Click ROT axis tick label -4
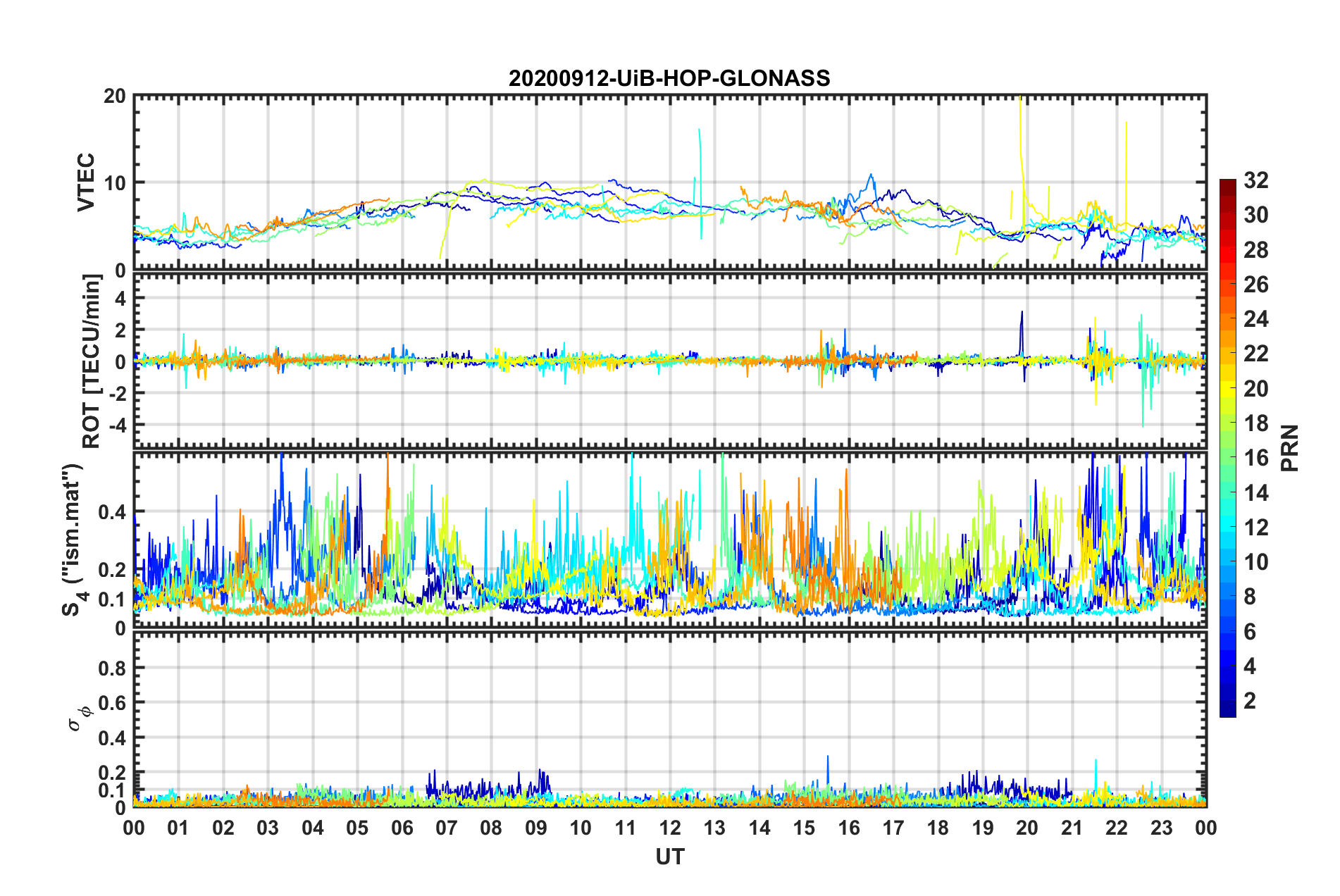The width and height of the screenshot is (1340, 896). [118, 425]
